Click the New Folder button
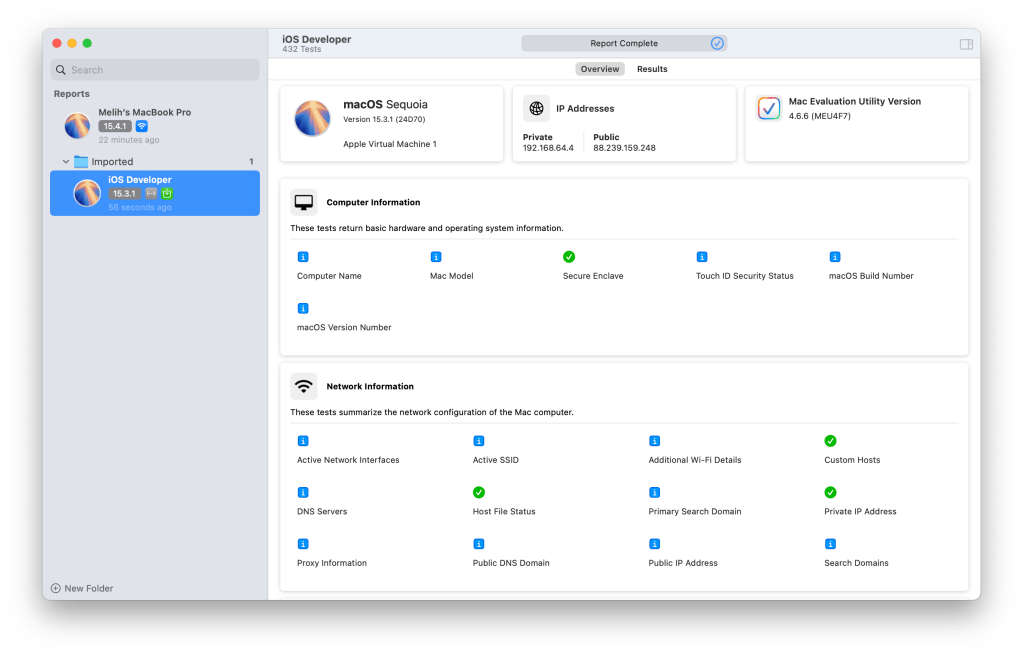Image resolution: width=1023 pixels, height=656 pixels. (82, 588)
